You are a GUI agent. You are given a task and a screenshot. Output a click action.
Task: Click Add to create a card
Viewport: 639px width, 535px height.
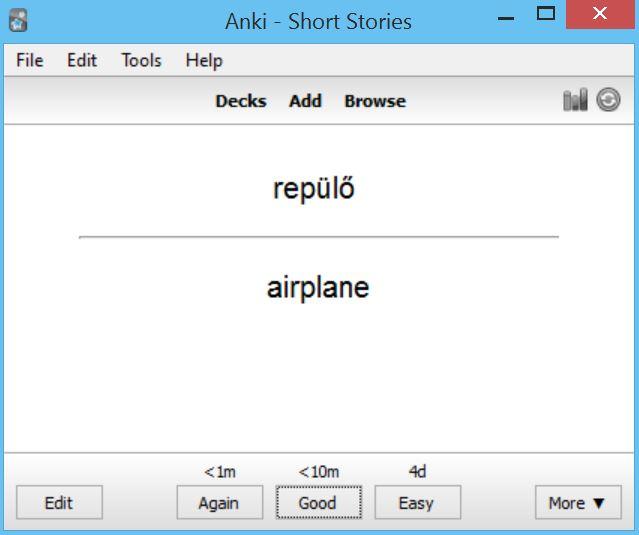pyautogui.click(x=305, y=101)
